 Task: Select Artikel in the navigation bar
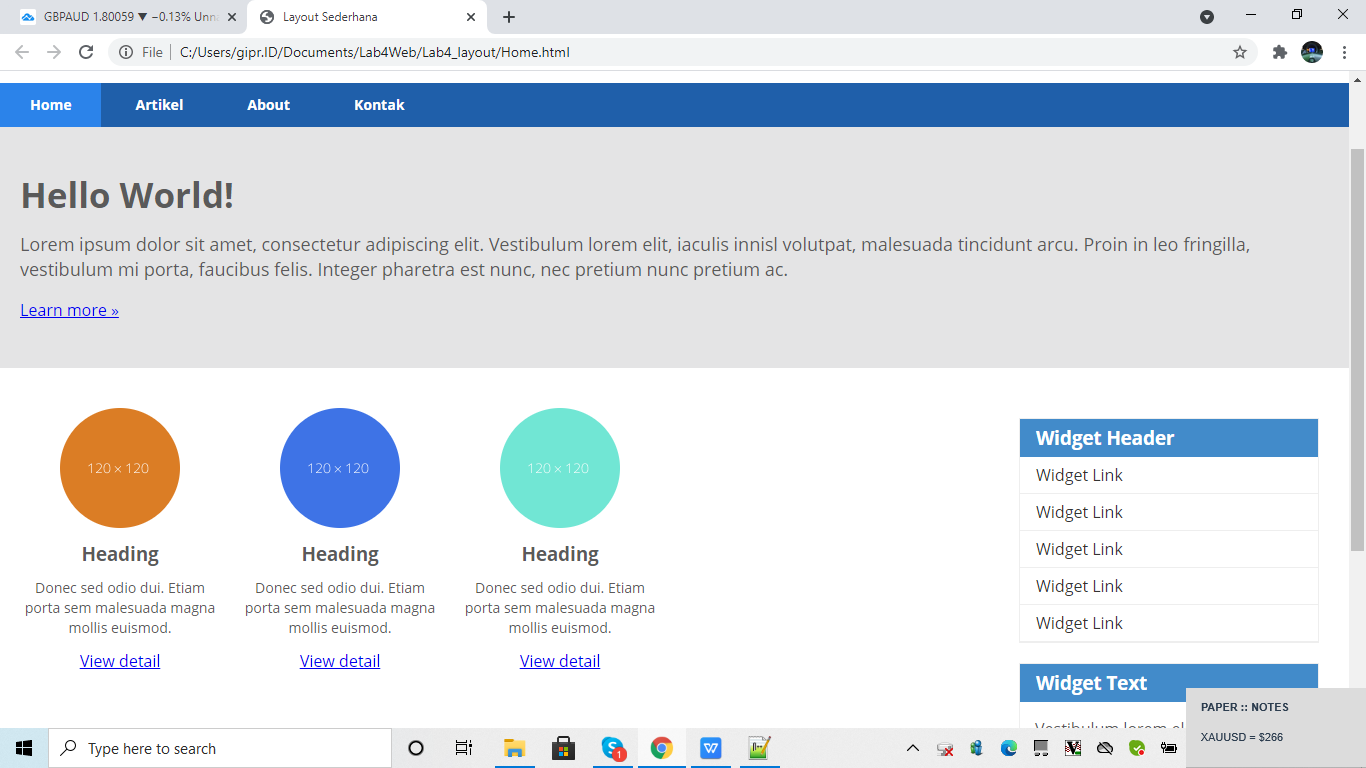tap(160, 104)
